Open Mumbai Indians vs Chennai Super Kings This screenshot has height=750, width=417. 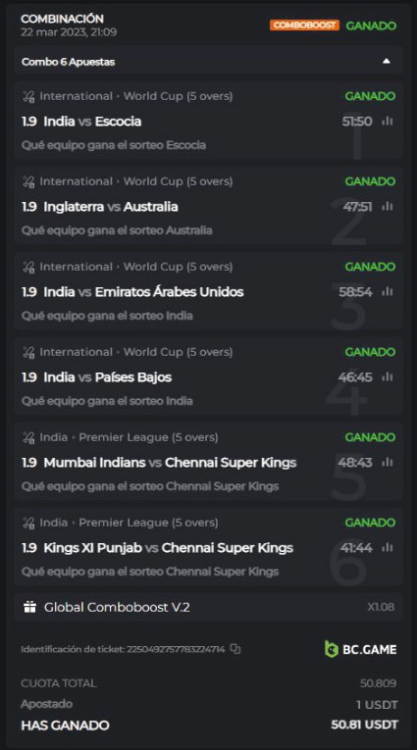point(170,463)
